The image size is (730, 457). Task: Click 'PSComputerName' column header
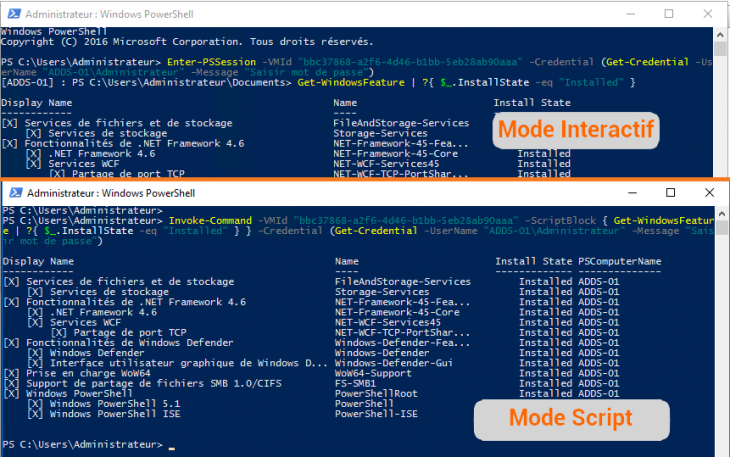[620, 262]
